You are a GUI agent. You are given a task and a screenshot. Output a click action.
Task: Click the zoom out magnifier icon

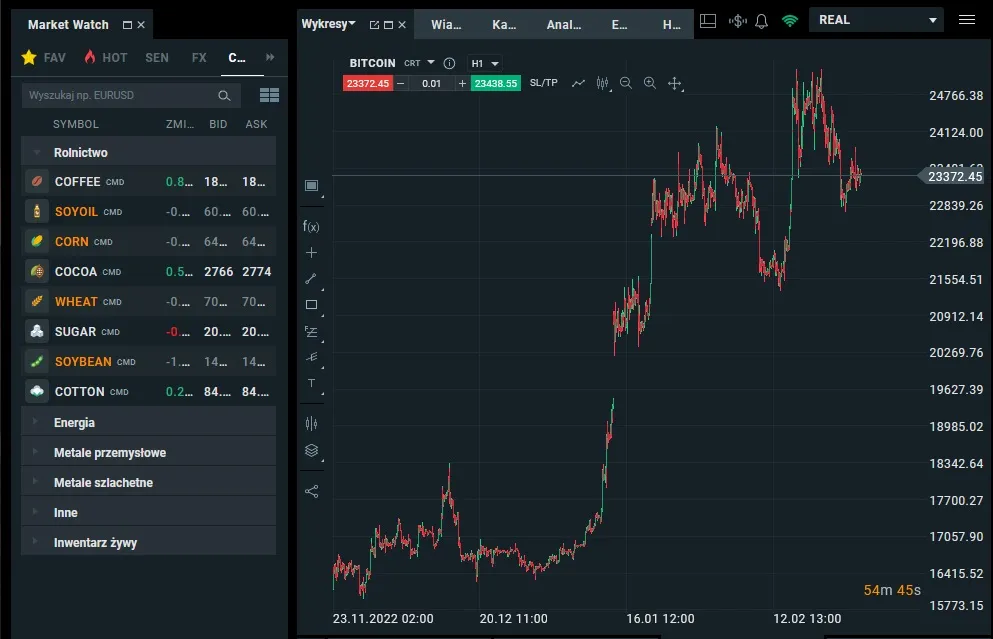pyautogui.click(x=626, y=83)
